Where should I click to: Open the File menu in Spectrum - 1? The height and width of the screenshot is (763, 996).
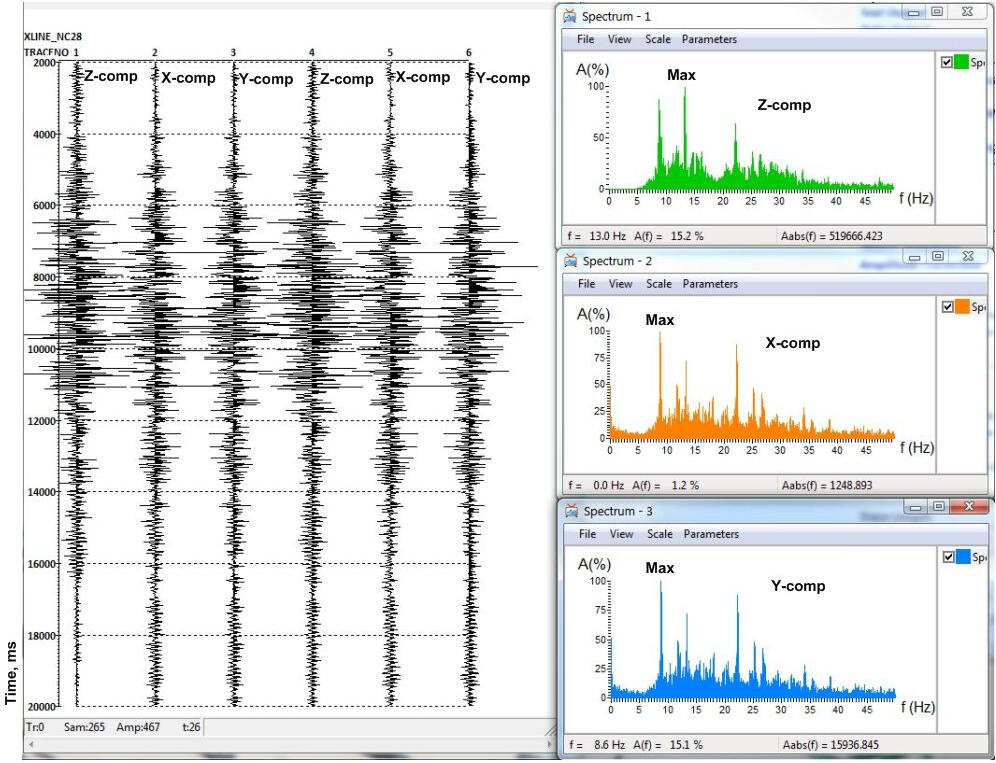[x=586, y=40]
